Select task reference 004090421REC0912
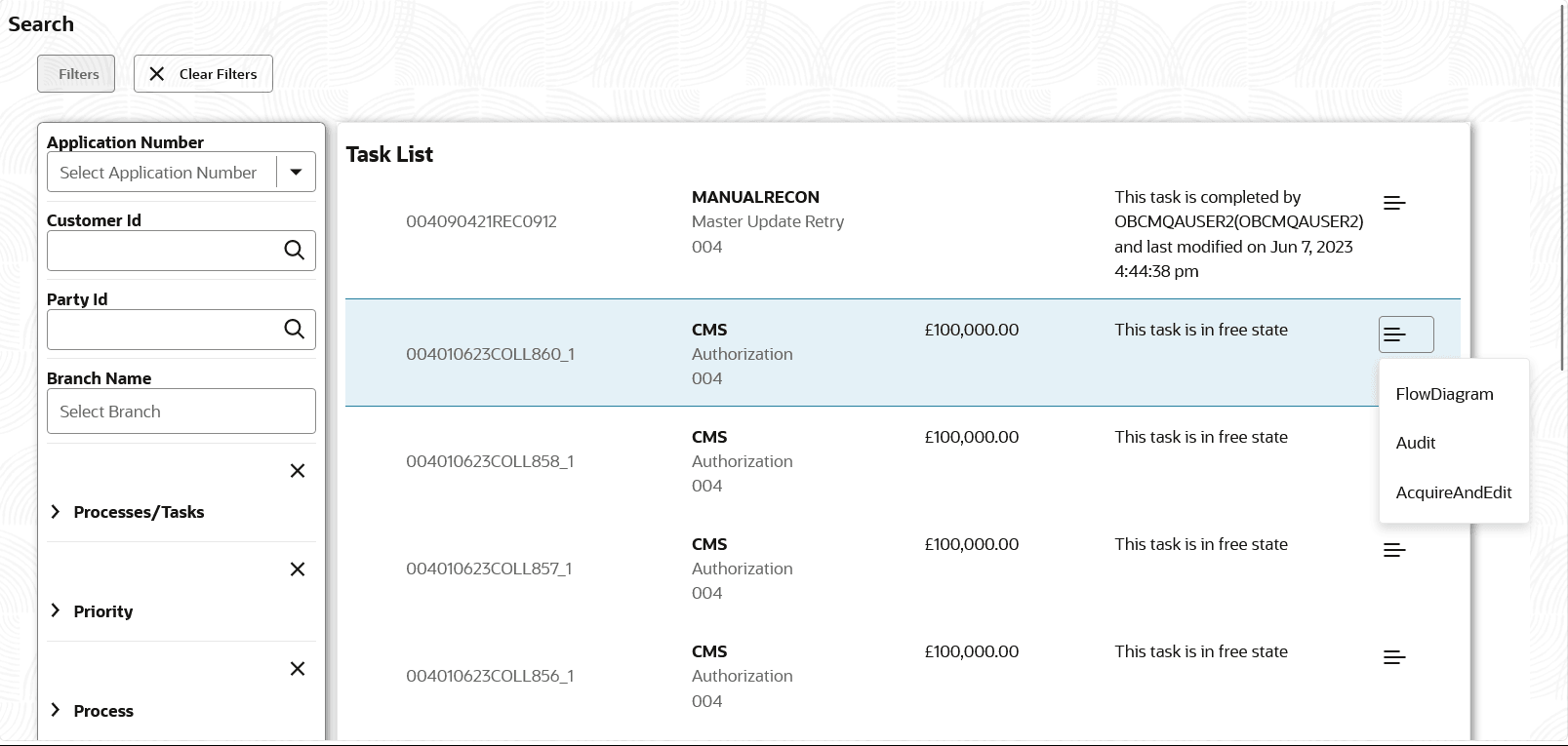Image resolution: width=1568 pixels, height=746 pixels. [481, 221]
